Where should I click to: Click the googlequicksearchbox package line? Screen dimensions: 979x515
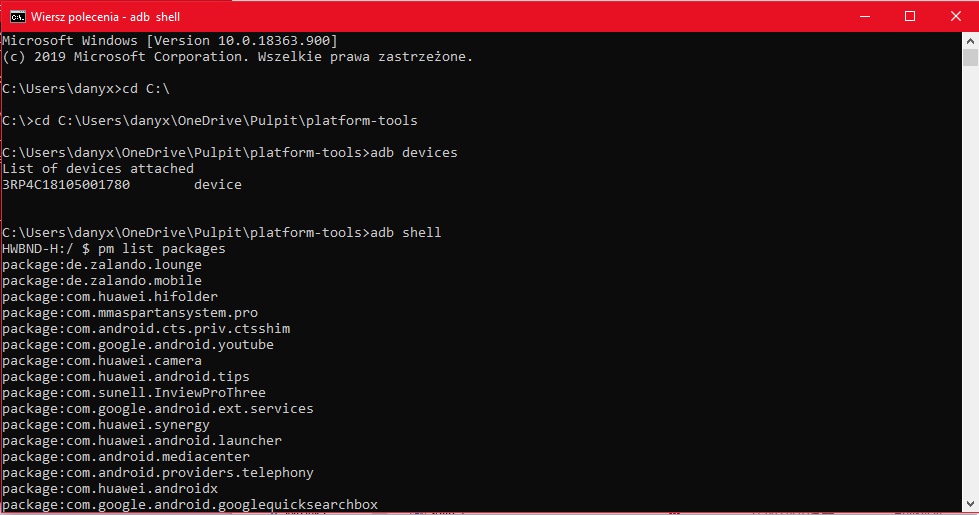coord(190,504)
